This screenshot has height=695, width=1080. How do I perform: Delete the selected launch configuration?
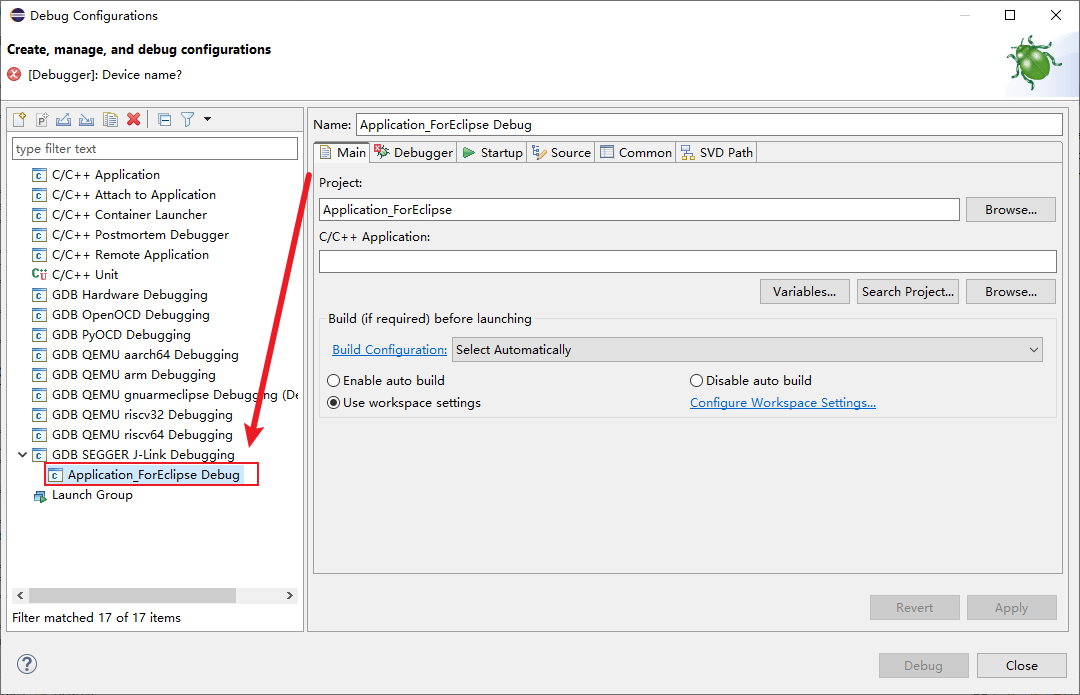click(x=134, y=119)
